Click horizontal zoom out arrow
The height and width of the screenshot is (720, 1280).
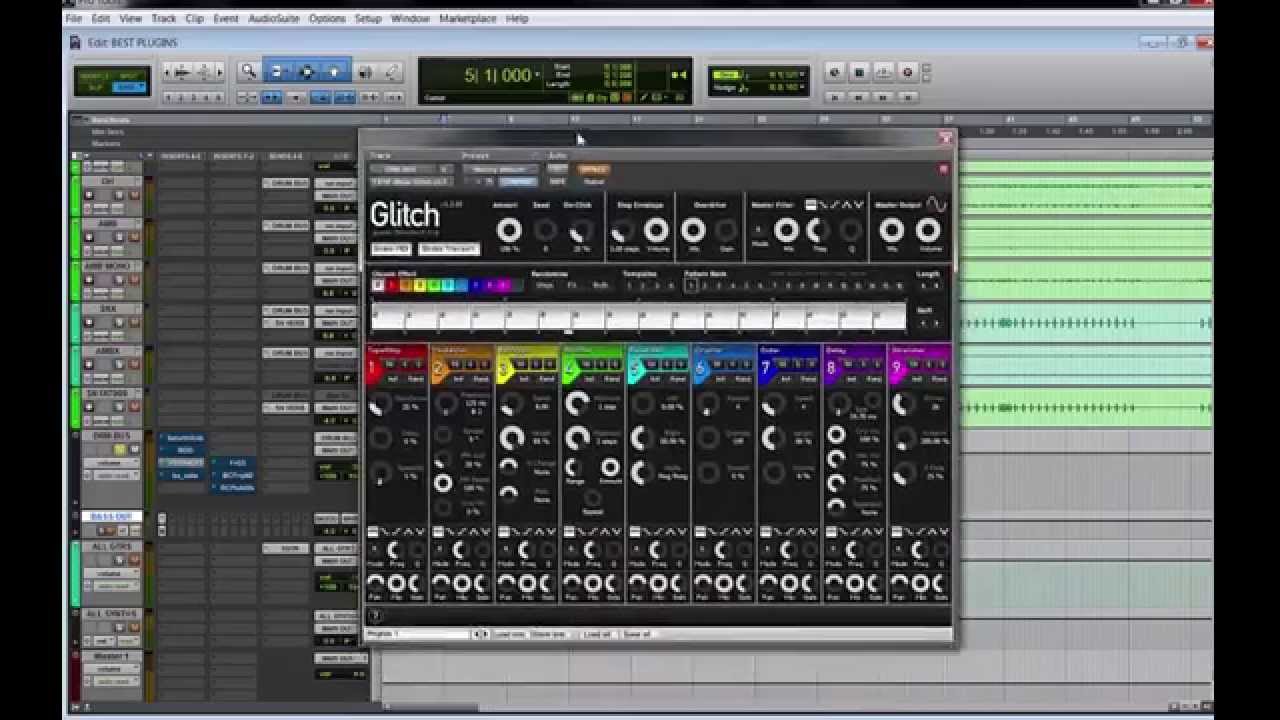click(x=167, y=72)
